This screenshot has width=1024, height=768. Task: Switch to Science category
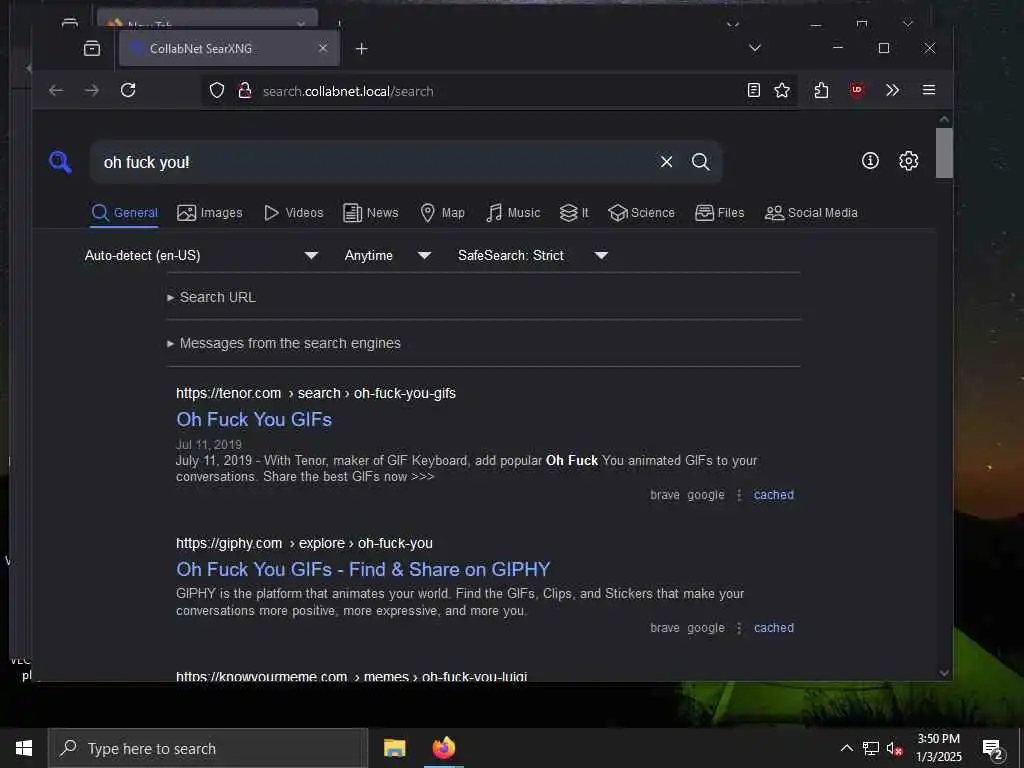pyautogui.click(x=641, y=213)
